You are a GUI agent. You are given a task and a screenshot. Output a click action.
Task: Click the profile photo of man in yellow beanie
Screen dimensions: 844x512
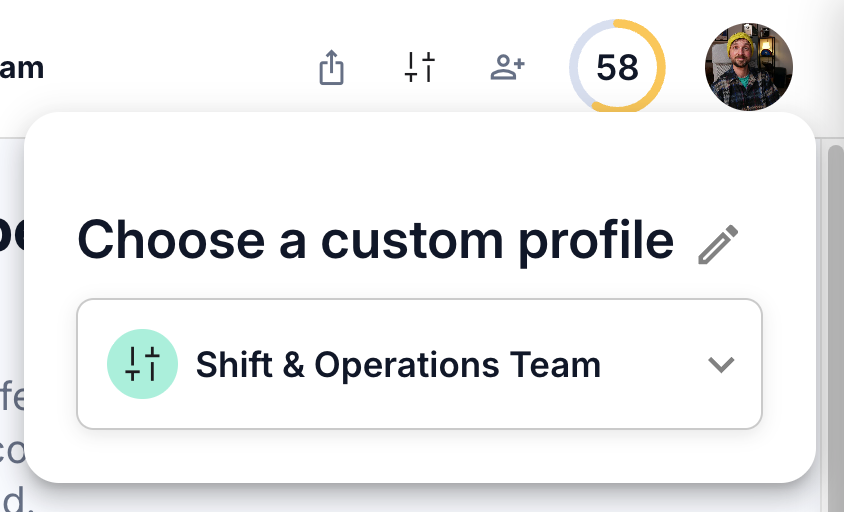(749, 67)
